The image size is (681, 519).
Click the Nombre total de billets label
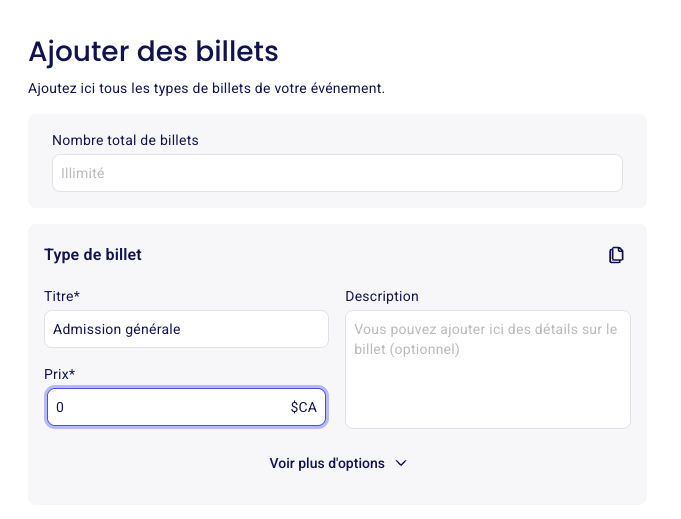click(125, 140)
